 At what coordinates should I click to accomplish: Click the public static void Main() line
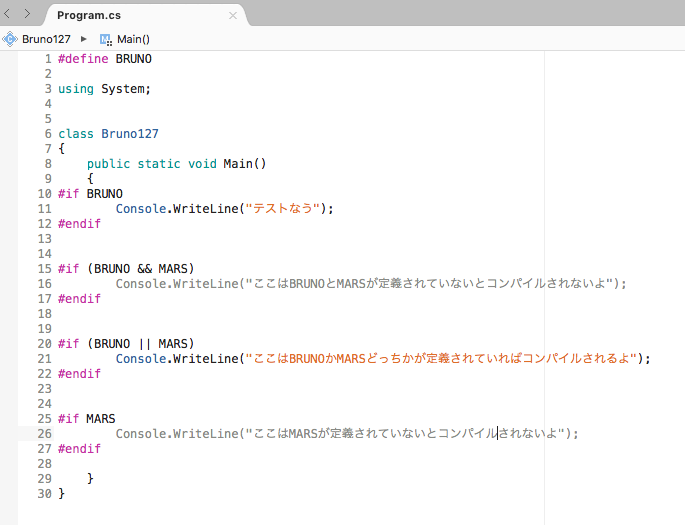tap(176, 164)
